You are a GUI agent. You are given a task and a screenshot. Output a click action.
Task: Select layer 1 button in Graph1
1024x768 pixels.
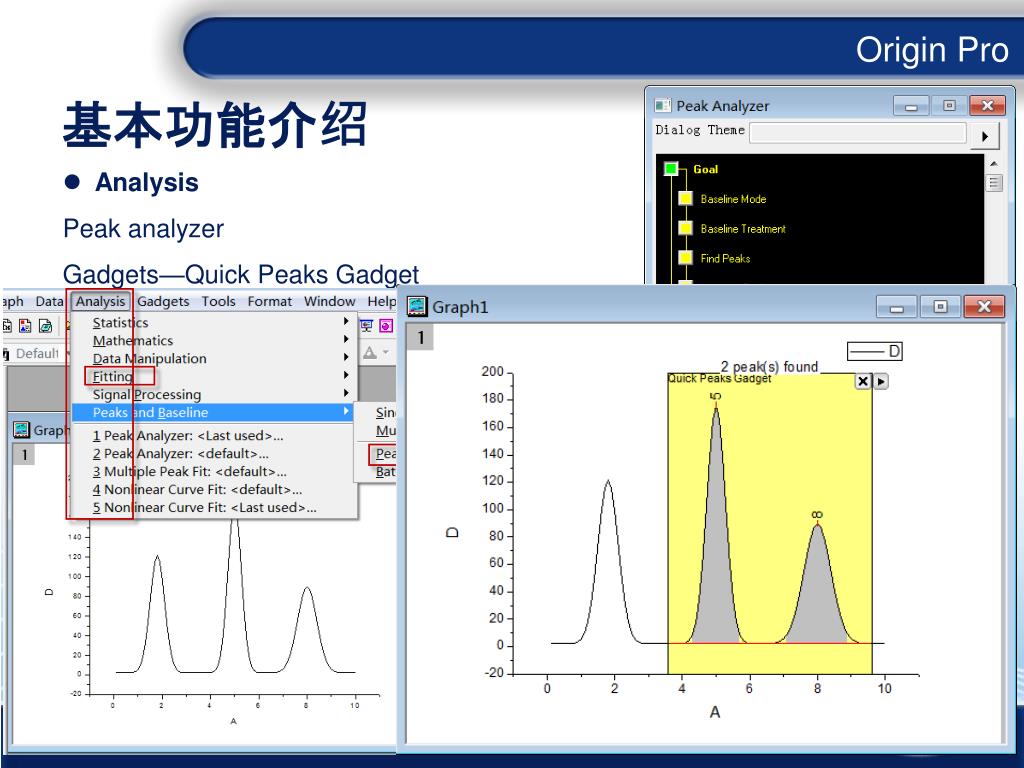click(421, 338)
